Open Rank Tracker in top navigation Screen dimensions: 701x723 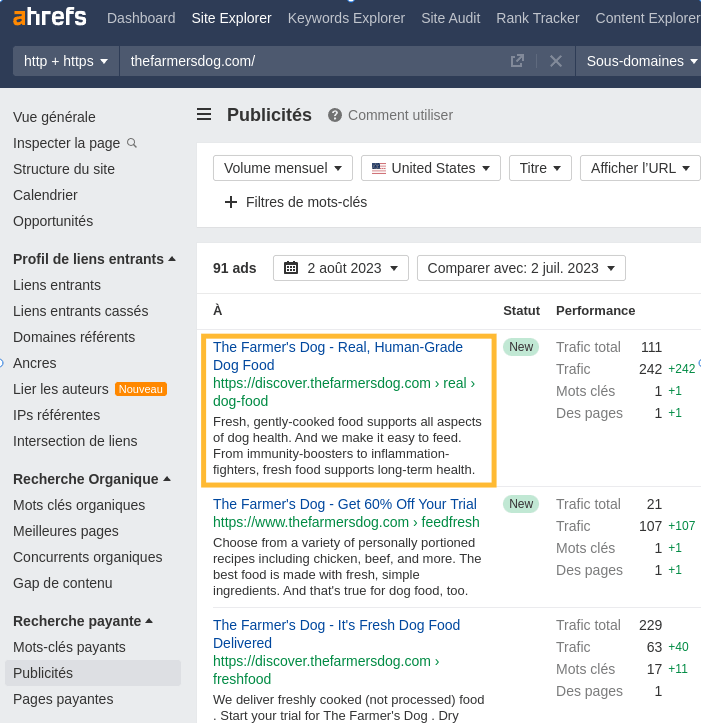538,18
